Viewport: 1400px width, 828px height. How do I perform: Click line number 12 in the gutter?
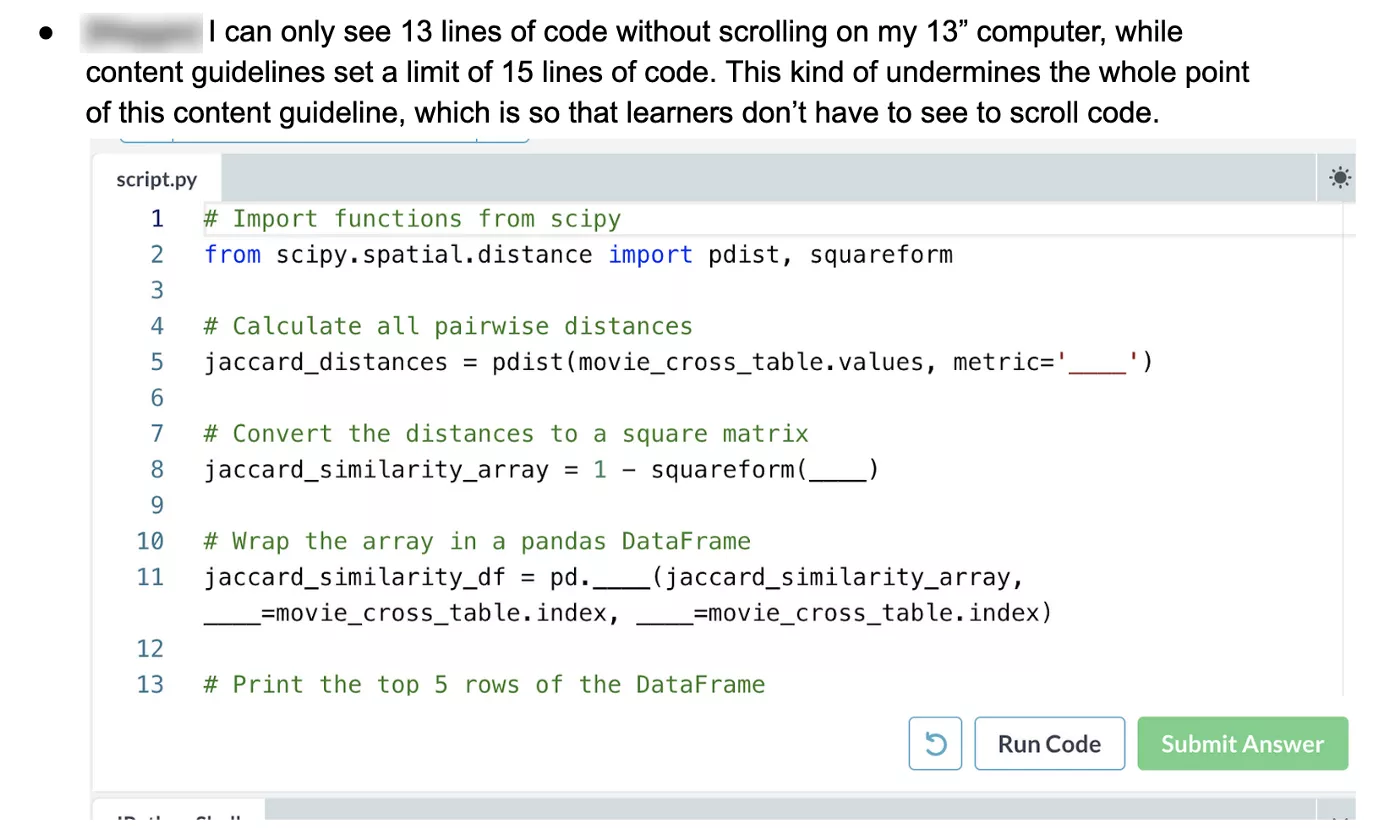click(150, 649)
